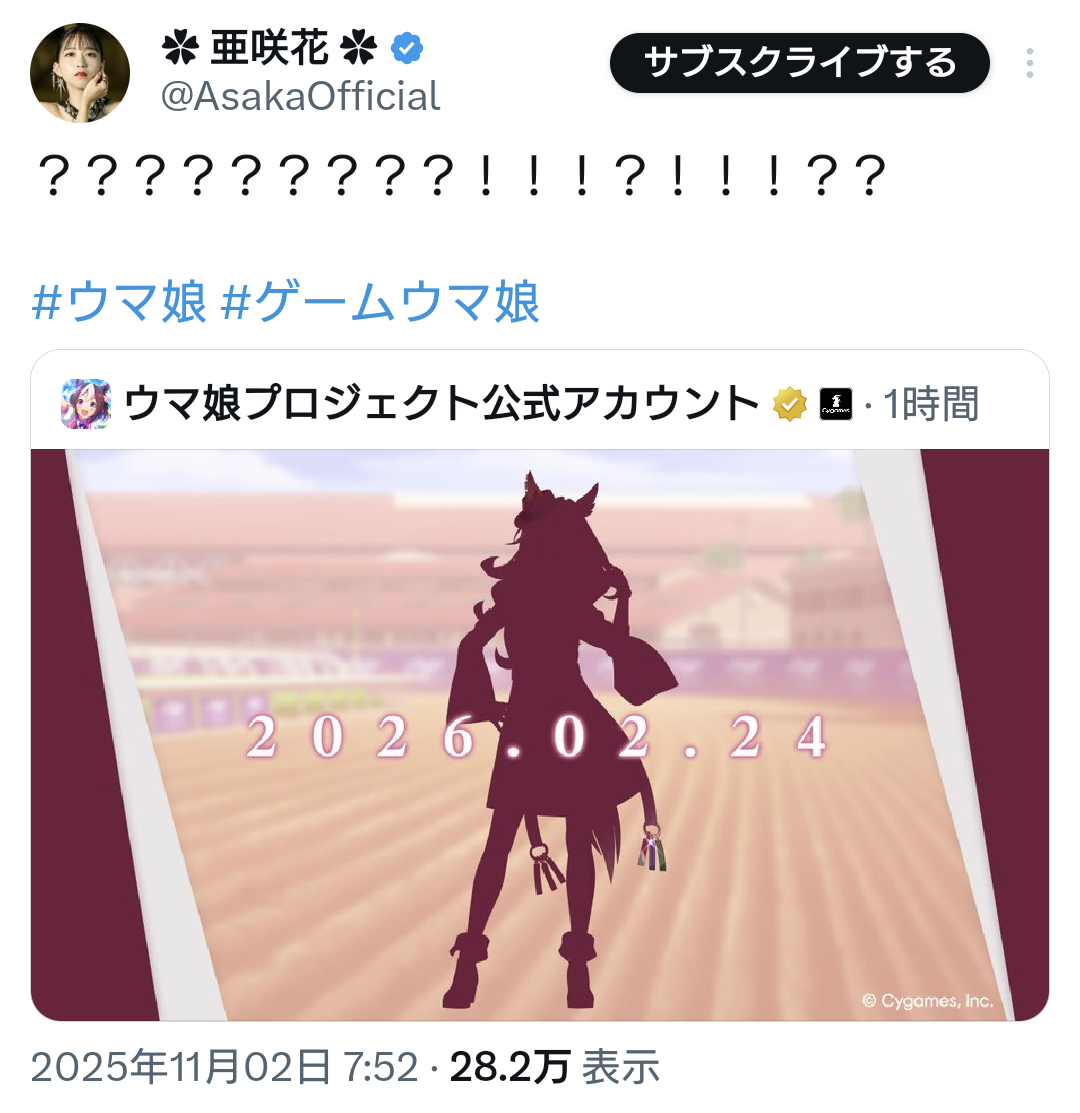Click the post date 2025年11月02日 7:52

pos(224,1067)
